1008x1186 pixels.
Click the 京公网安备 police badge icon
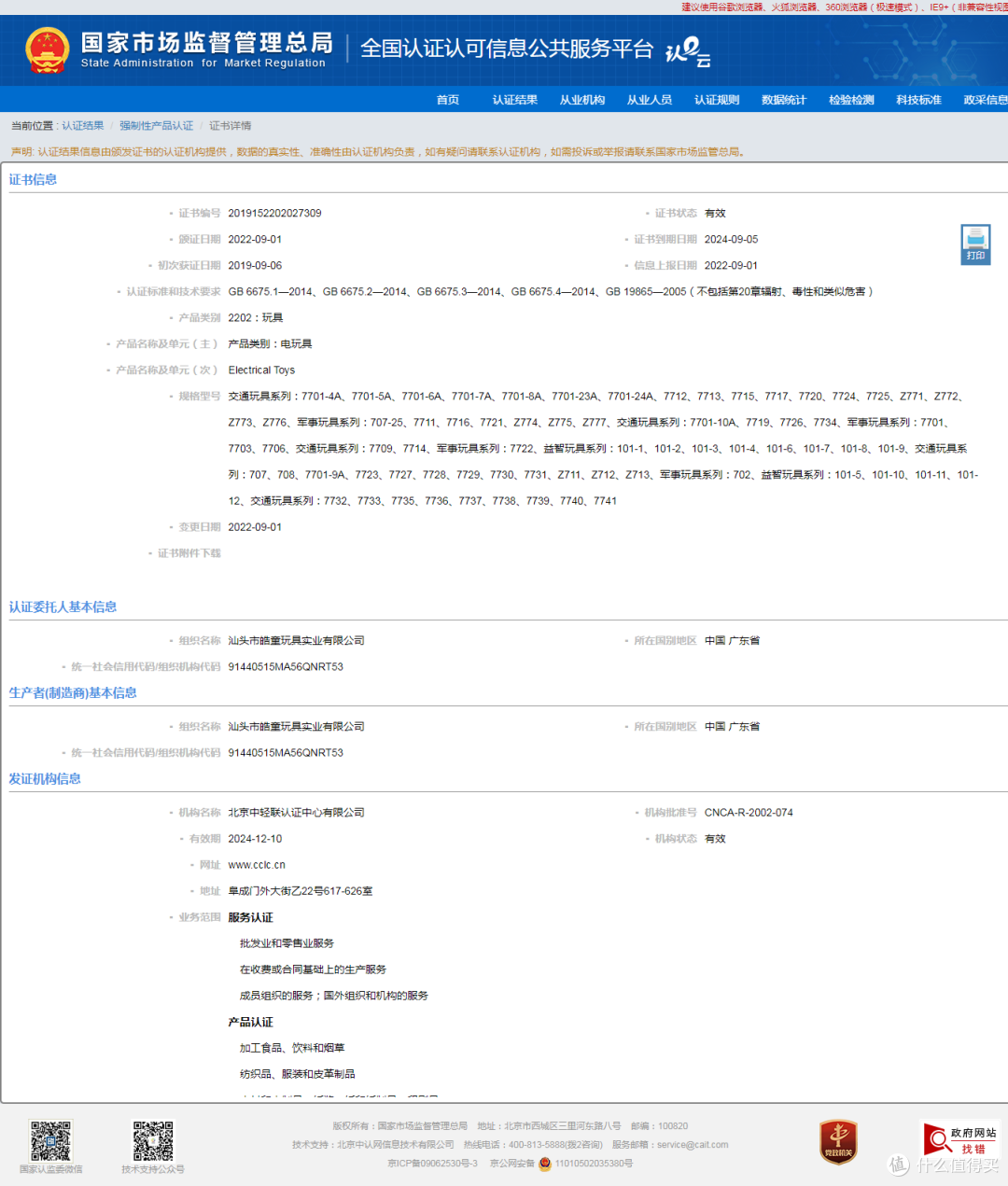pos(545,1164)
